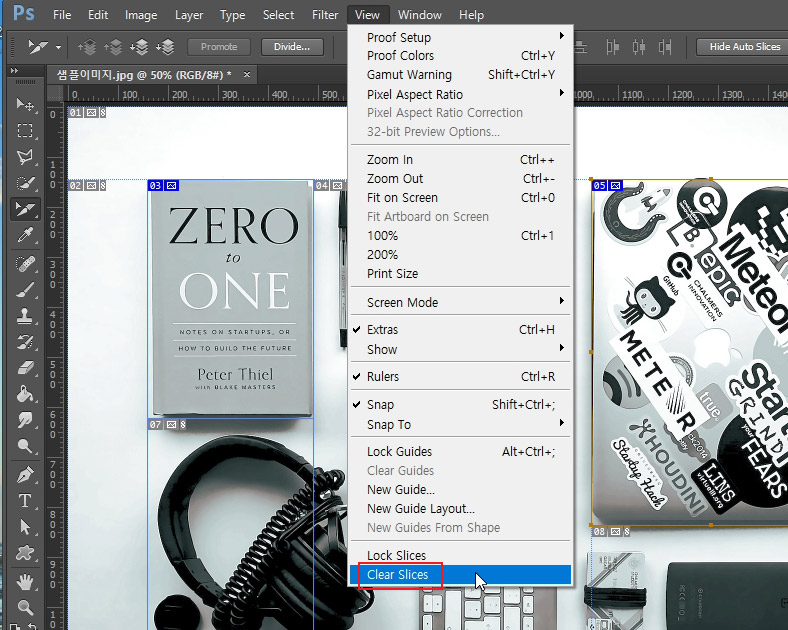Click Bring slice forward icon
The height and width of the screenshot is (630, 788).
click(x=113, y=47)
